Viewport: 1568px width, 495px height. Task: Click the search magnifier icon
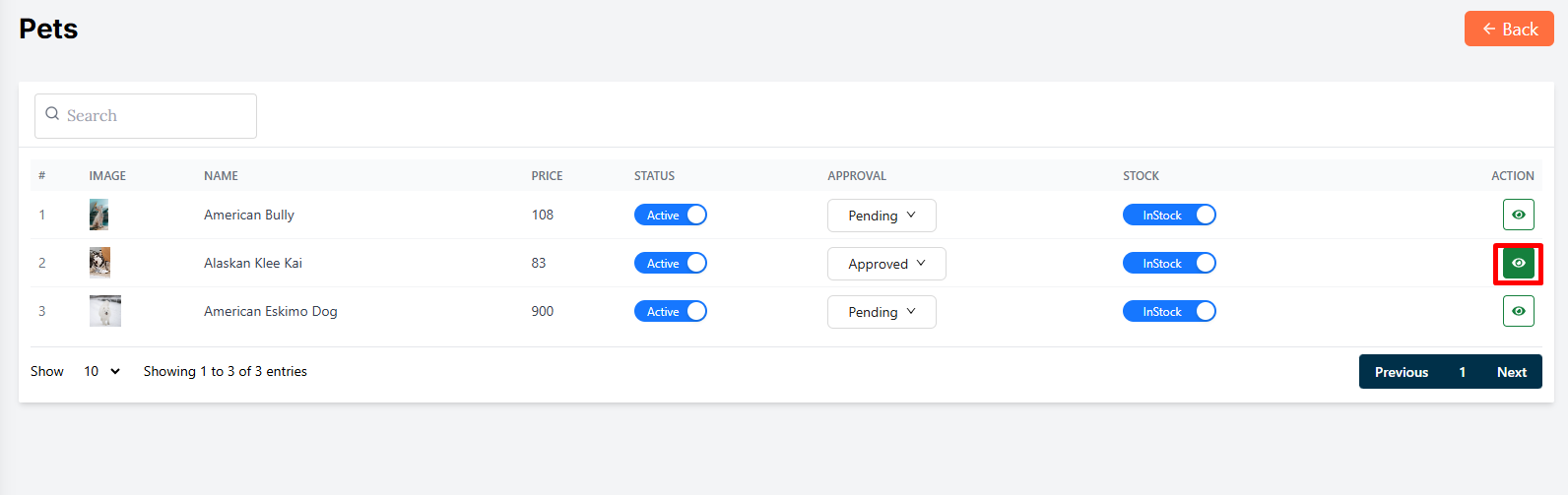click(52, 115)
